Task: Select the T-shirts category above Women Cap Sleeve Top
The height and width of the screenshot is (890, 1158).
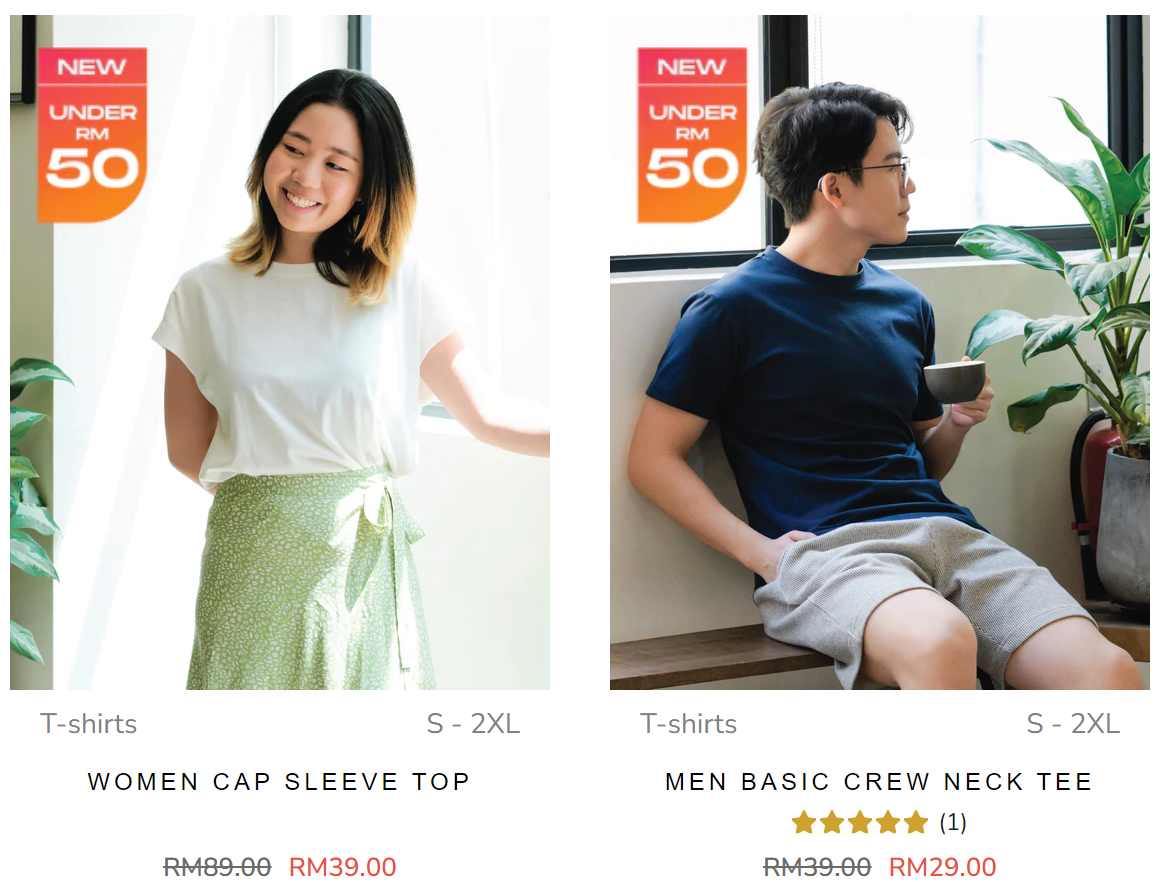Action: coord(89,724)
